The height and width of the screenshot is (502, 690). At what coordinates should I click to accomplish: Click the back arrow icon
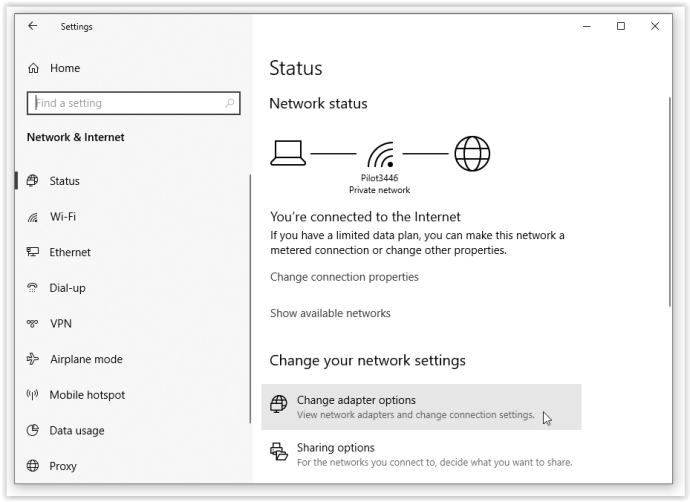click(x=33, y=26)
